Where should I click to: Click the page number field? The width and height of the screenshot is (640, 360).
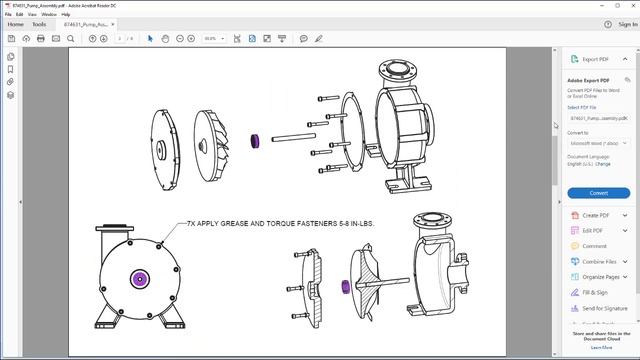coord(120,39)
